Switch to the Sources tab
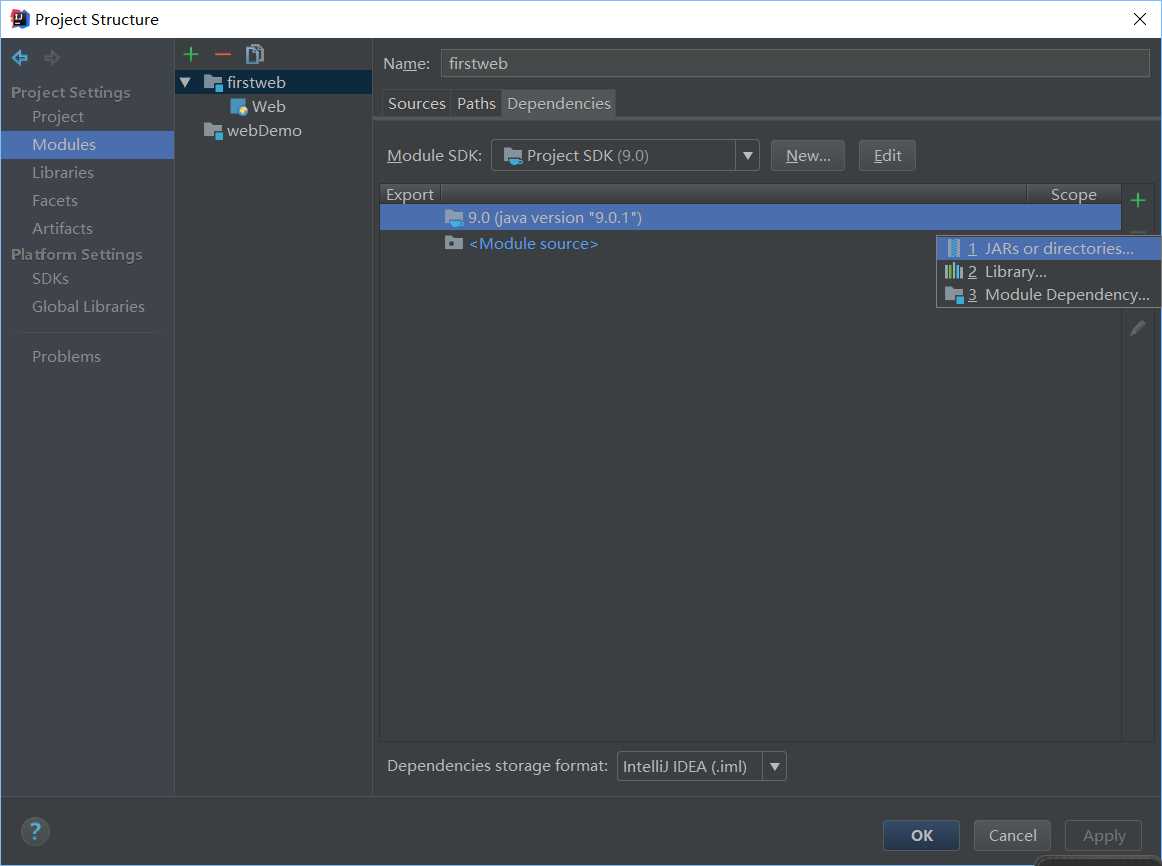 tap(416, 104)
